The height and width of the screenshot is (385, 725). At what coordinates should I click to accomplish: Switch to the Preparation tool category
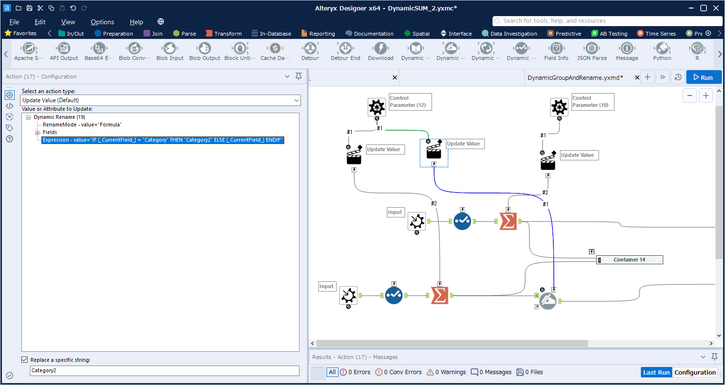click(114, 33)
